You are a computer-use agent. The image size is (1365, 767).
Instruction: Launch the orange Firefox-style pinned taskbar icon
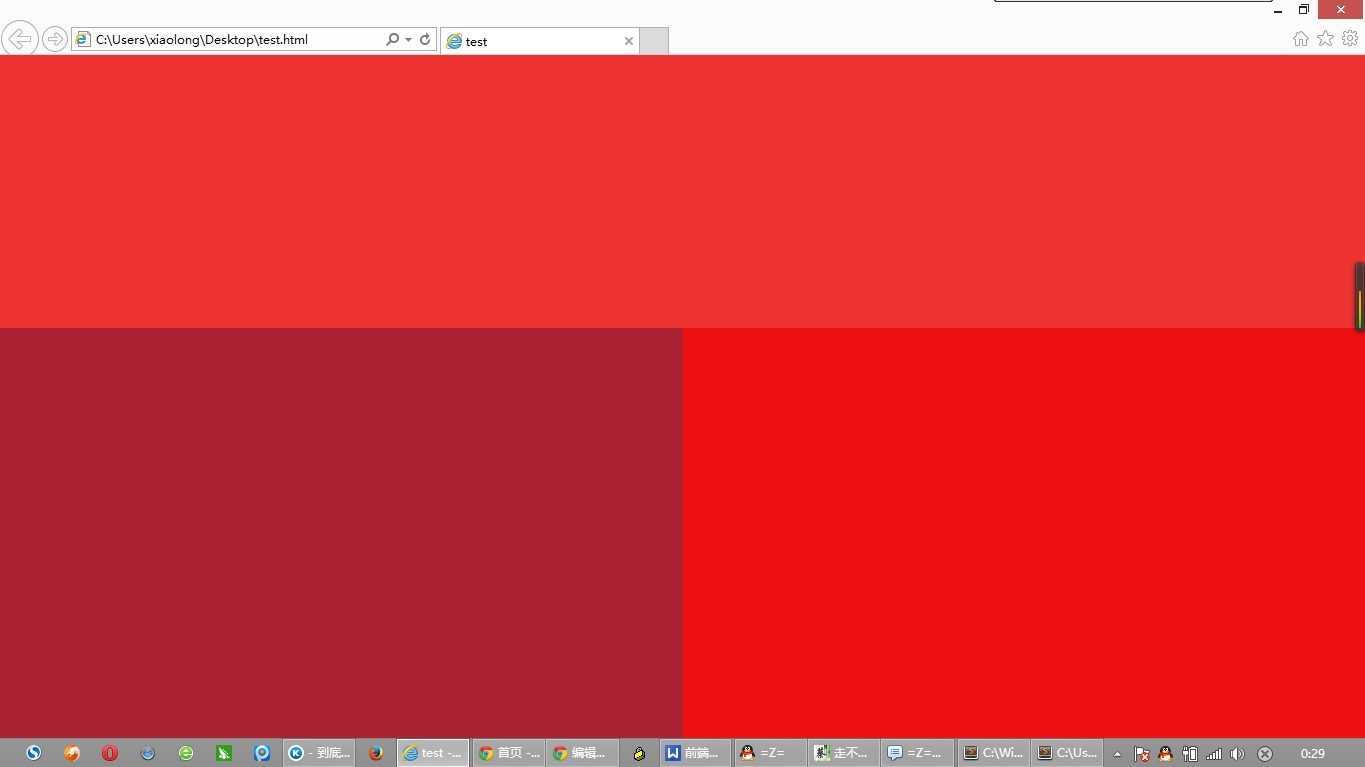72,753
